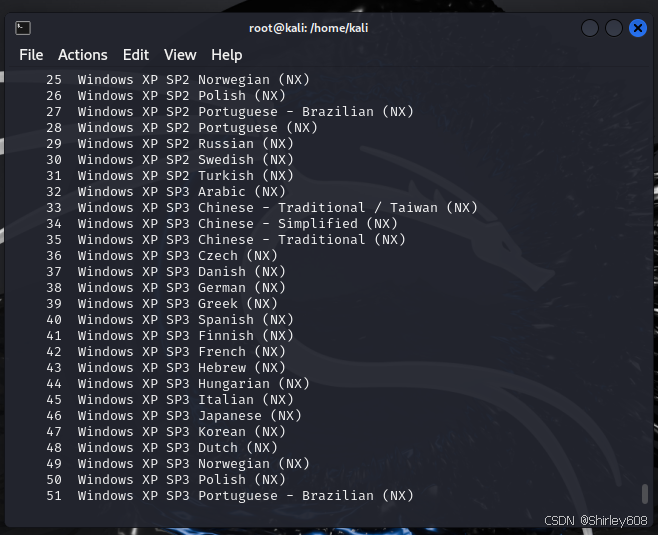
Task: Select line 29 Windows XP SP2 Russian (NX)
Action: pos(170,144)
